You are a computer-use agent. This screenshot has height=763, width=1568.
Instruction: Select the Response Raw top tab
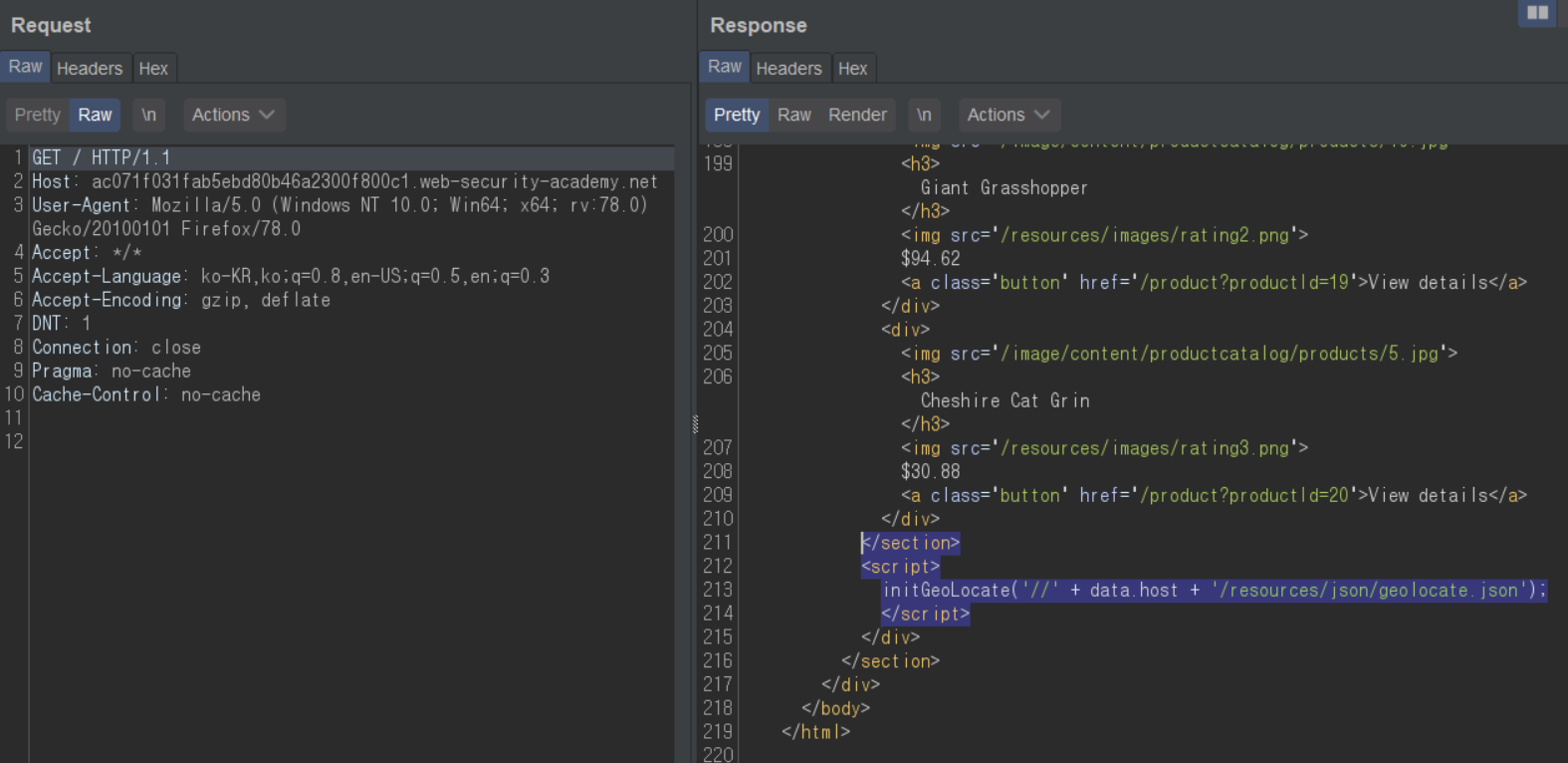tap(725, 67)
